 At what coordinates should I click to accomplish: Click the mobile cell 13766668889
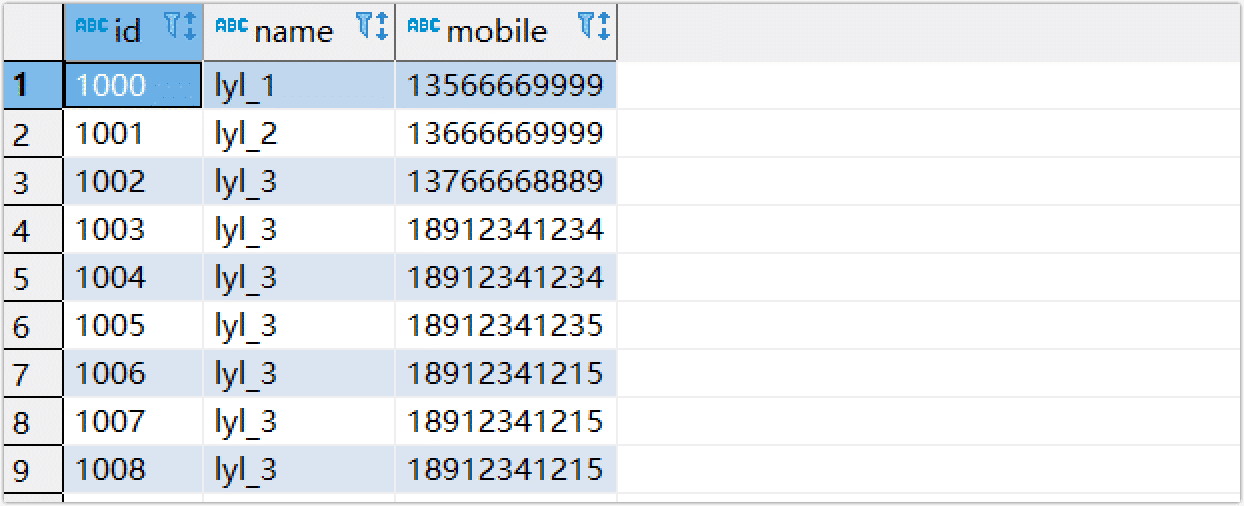pyautogui.click(x=505, y=182)
